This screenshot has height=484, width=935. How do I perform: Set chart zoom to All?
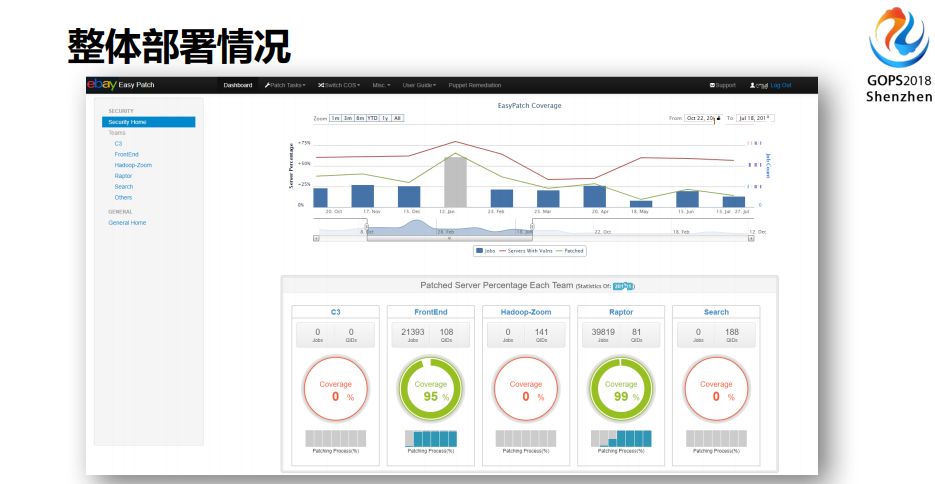pos(398,118)
